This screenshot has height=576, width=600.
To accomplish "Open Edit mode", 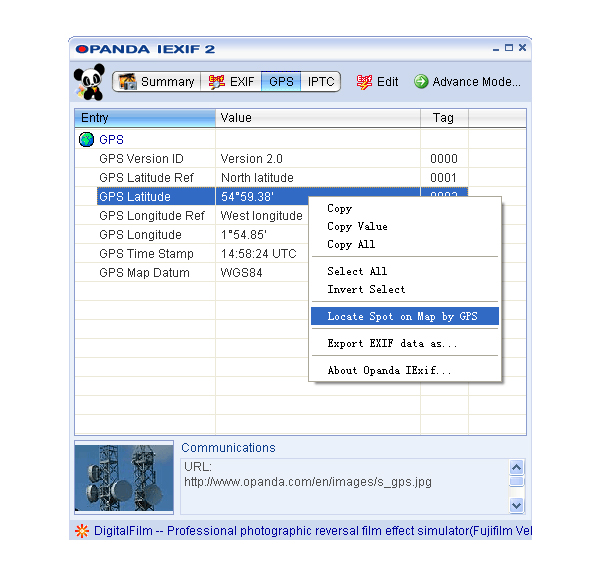I will (x=377, y=82).
